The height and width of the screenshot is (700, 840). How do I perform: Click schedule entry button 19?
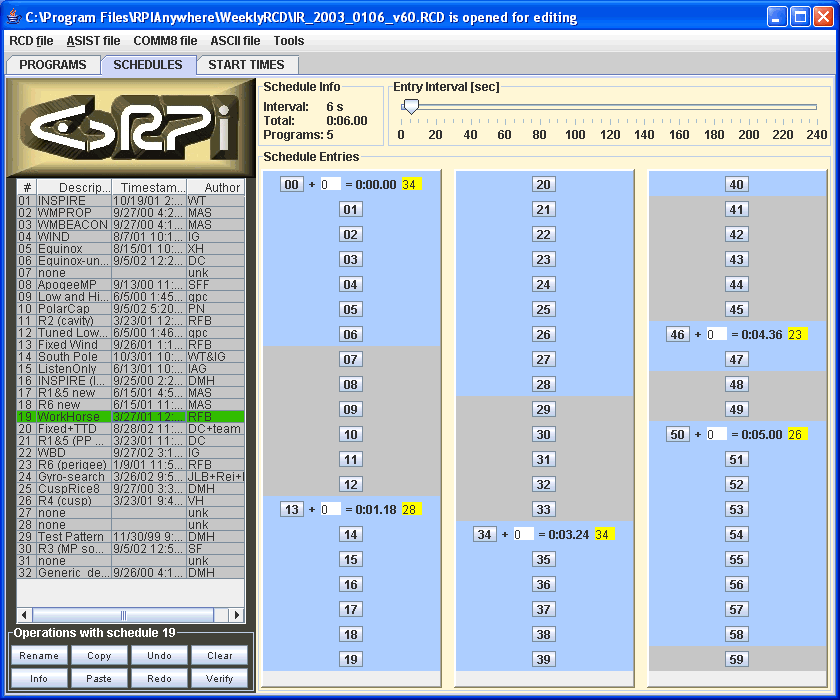coord(350,659)
